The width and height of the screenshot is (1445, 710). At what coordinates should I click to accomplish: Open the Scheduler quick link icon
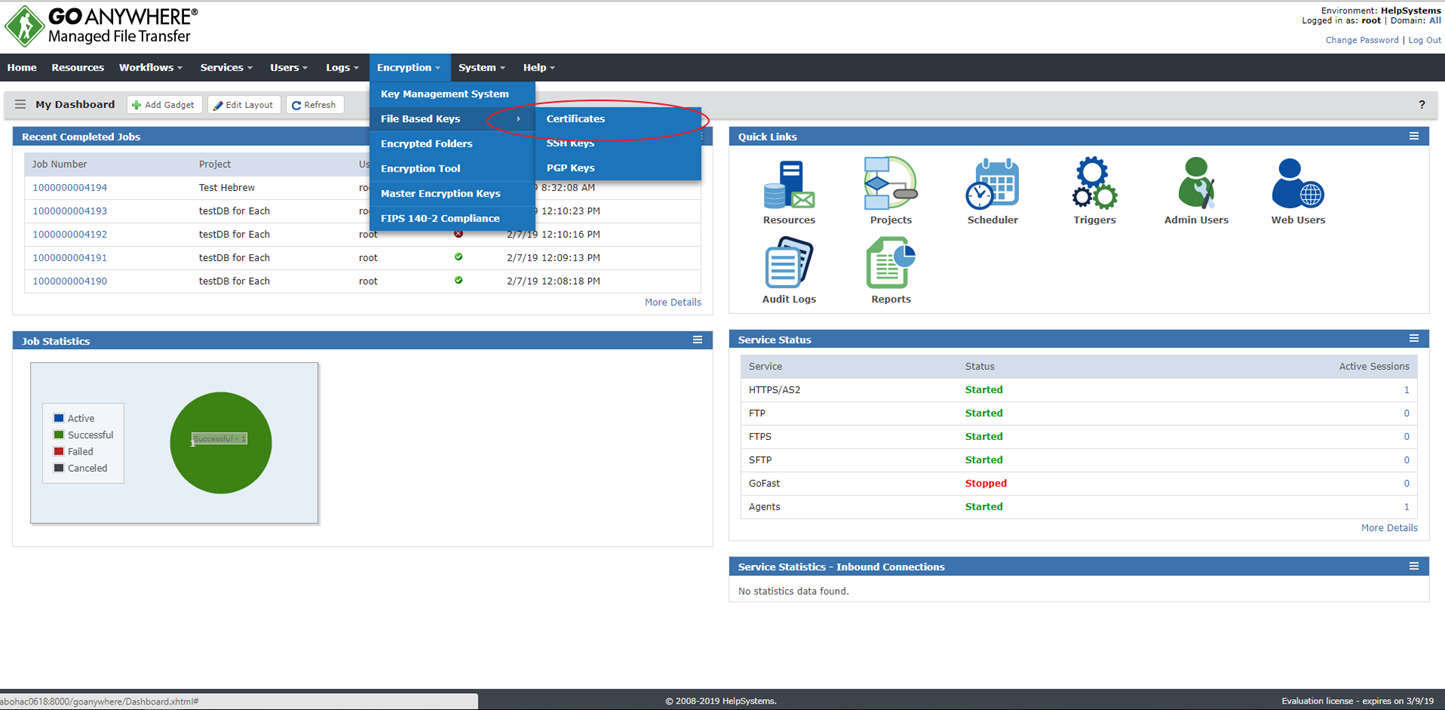click(x=992, y=184)
